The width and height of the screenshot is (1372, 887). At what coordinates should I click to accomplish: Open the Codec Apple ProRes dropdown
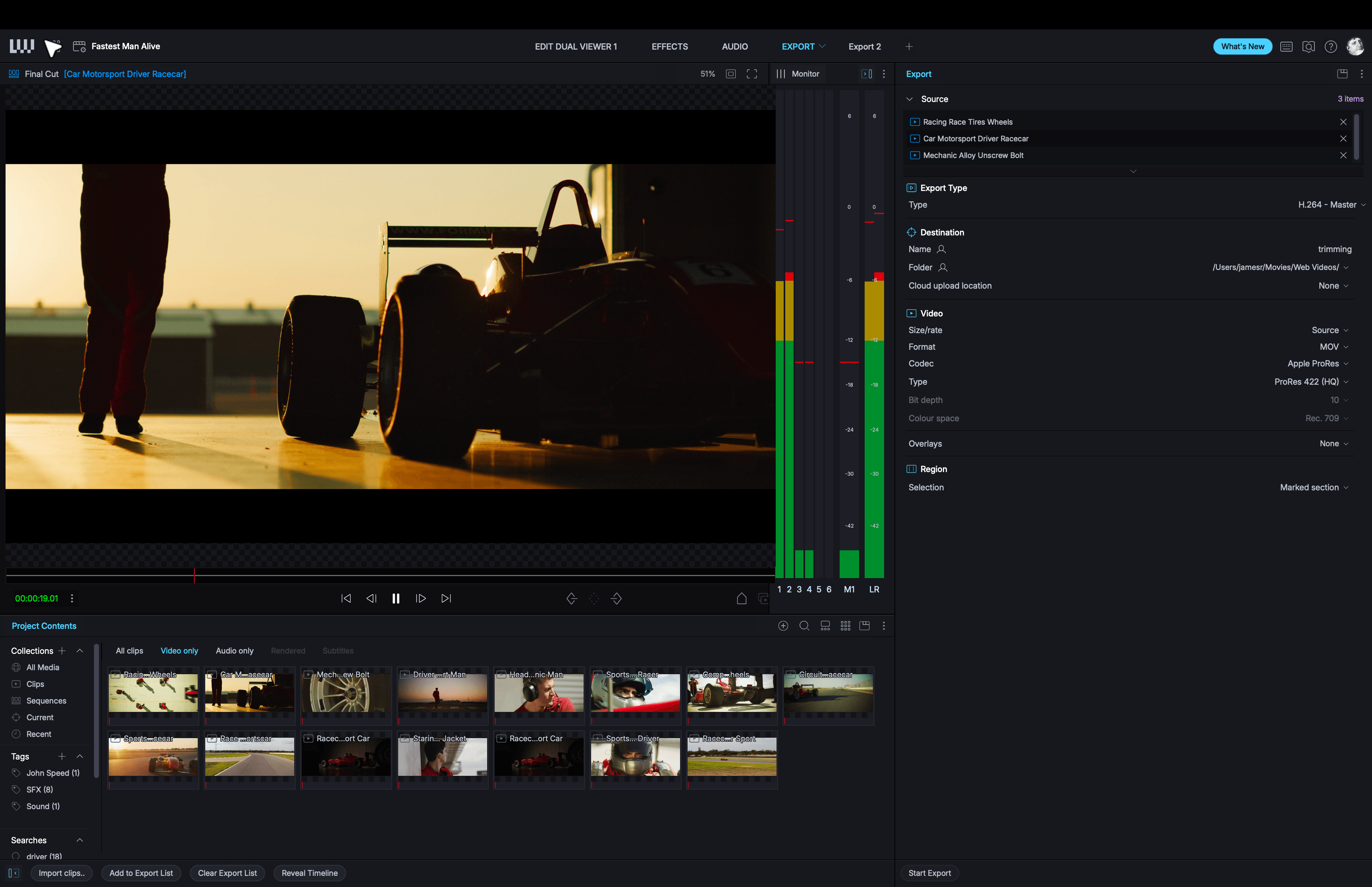1318,363
